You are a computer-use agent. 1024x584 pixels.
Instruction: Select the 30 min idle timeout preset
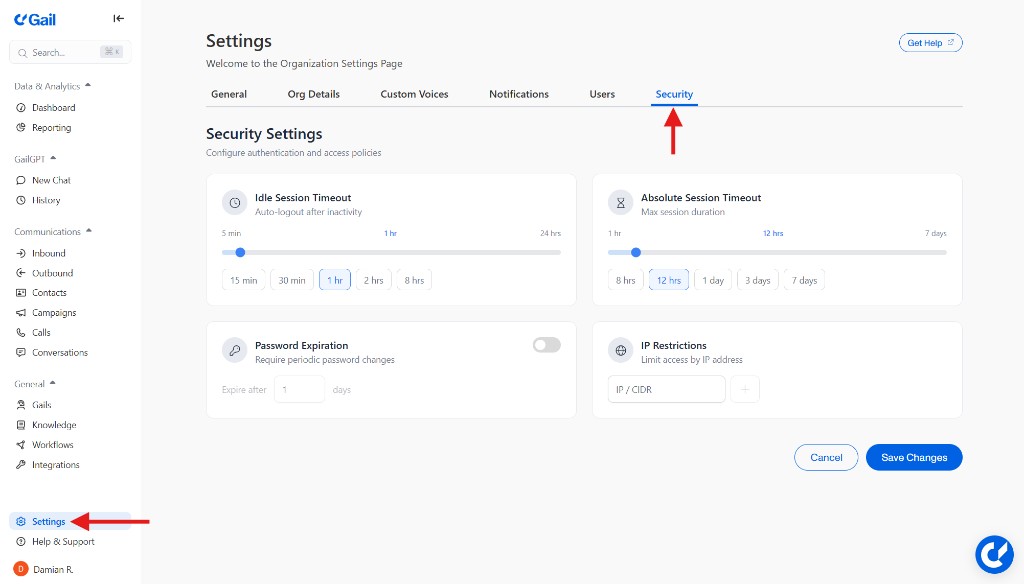pyautogui.click(x=291, y=280)
